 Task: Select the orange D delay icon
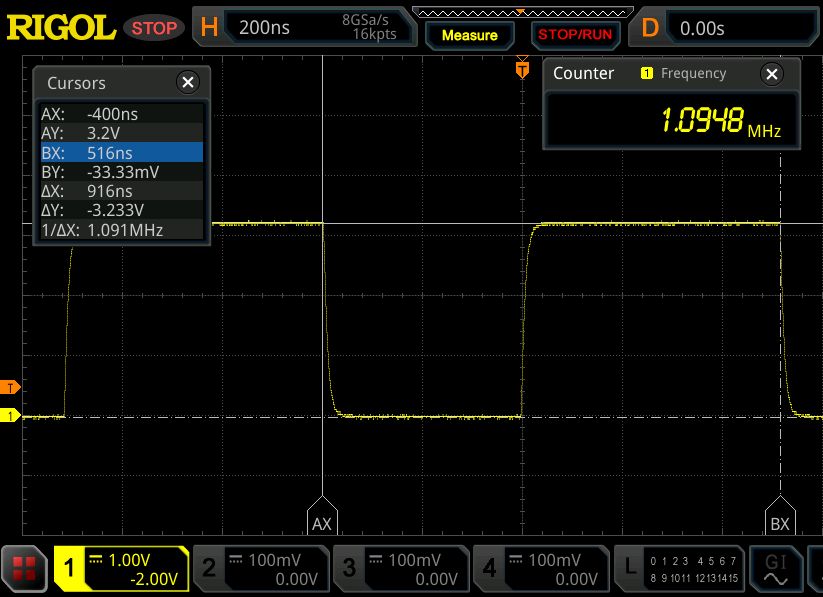click(x=650, y=27)
